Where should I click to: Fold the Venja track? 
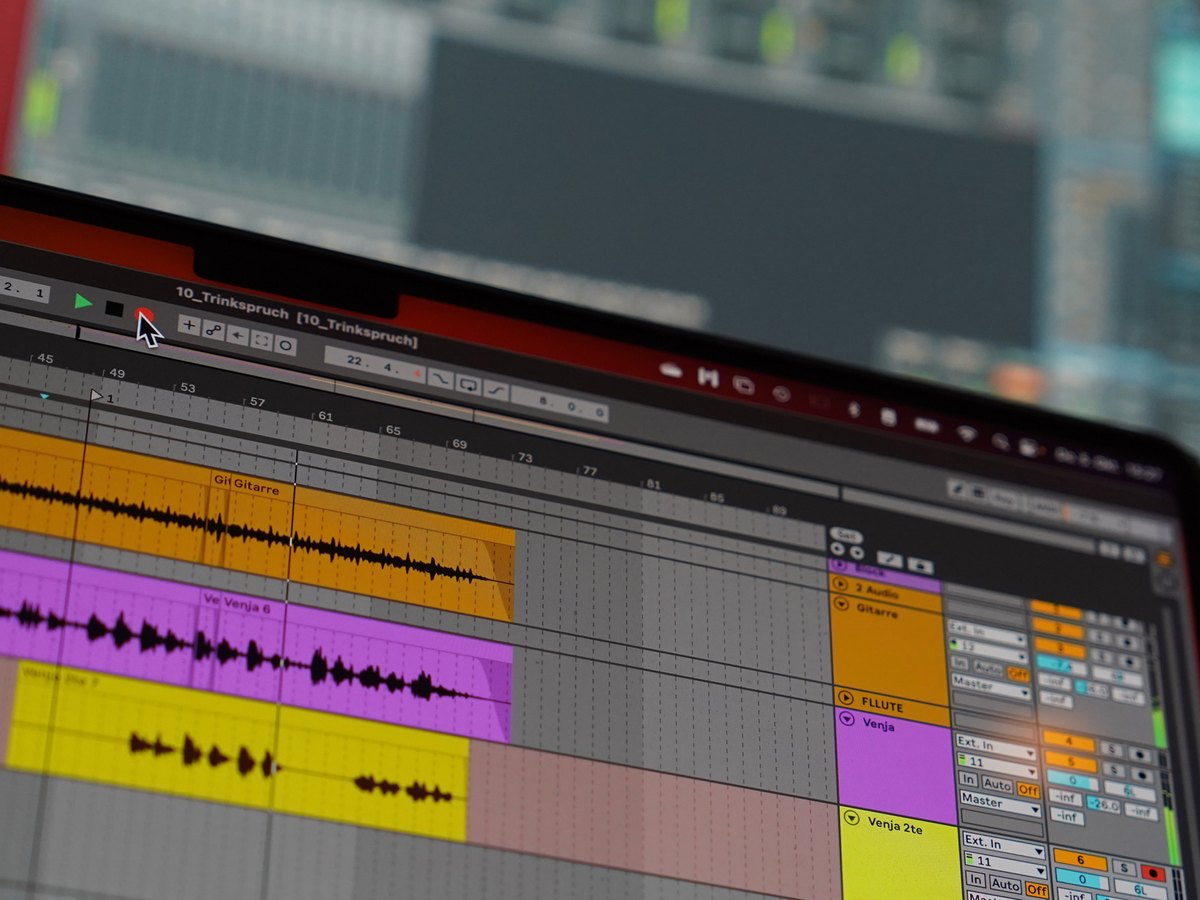pos(848,718)
